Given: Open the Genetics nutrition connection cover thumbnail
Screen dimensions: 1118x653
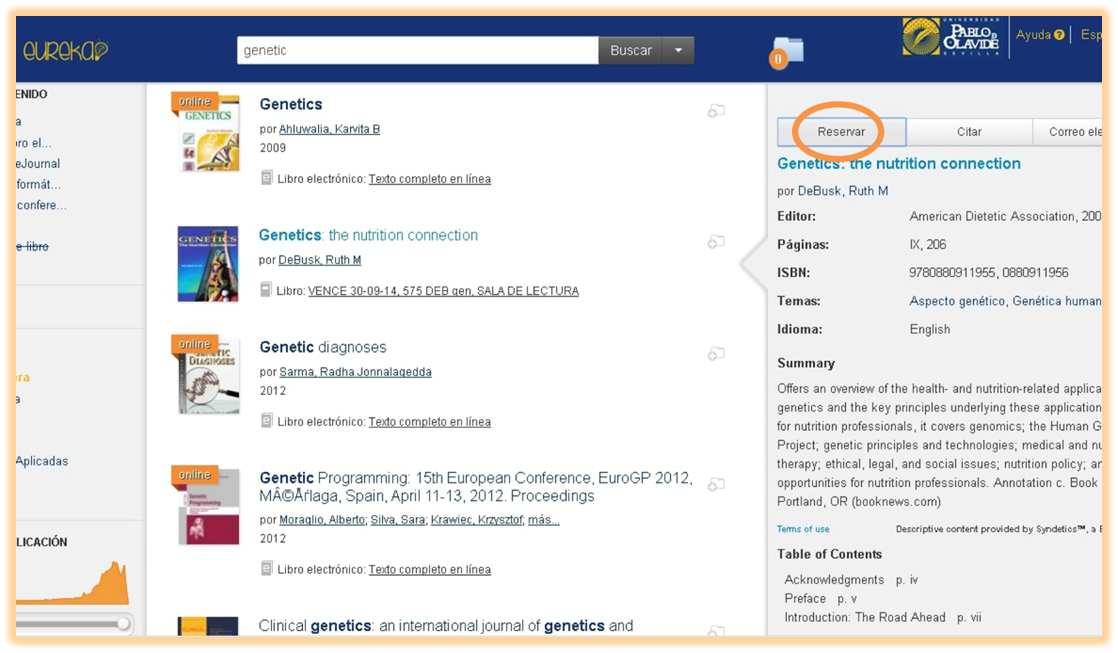Looking at the screenshot, I should (x=207, y=264).
